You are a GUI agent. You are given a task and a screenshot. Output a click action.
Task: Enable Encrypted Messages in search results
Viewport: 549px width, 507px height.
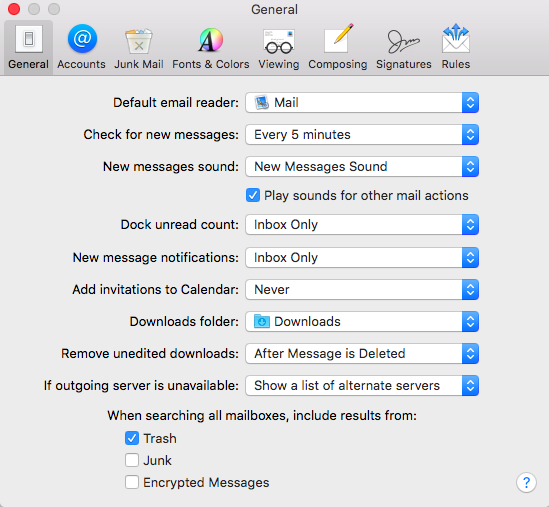point(132,482)
